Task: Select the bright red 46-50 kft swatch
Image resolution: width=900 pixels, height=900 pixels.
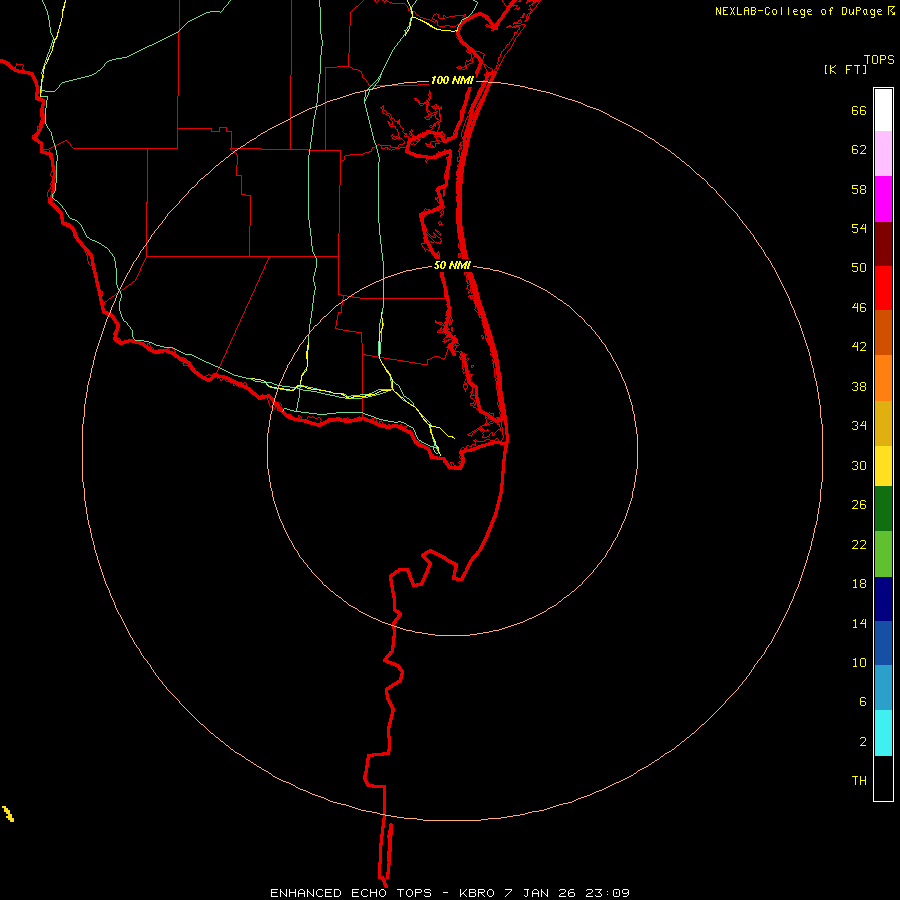Action: 883,288
